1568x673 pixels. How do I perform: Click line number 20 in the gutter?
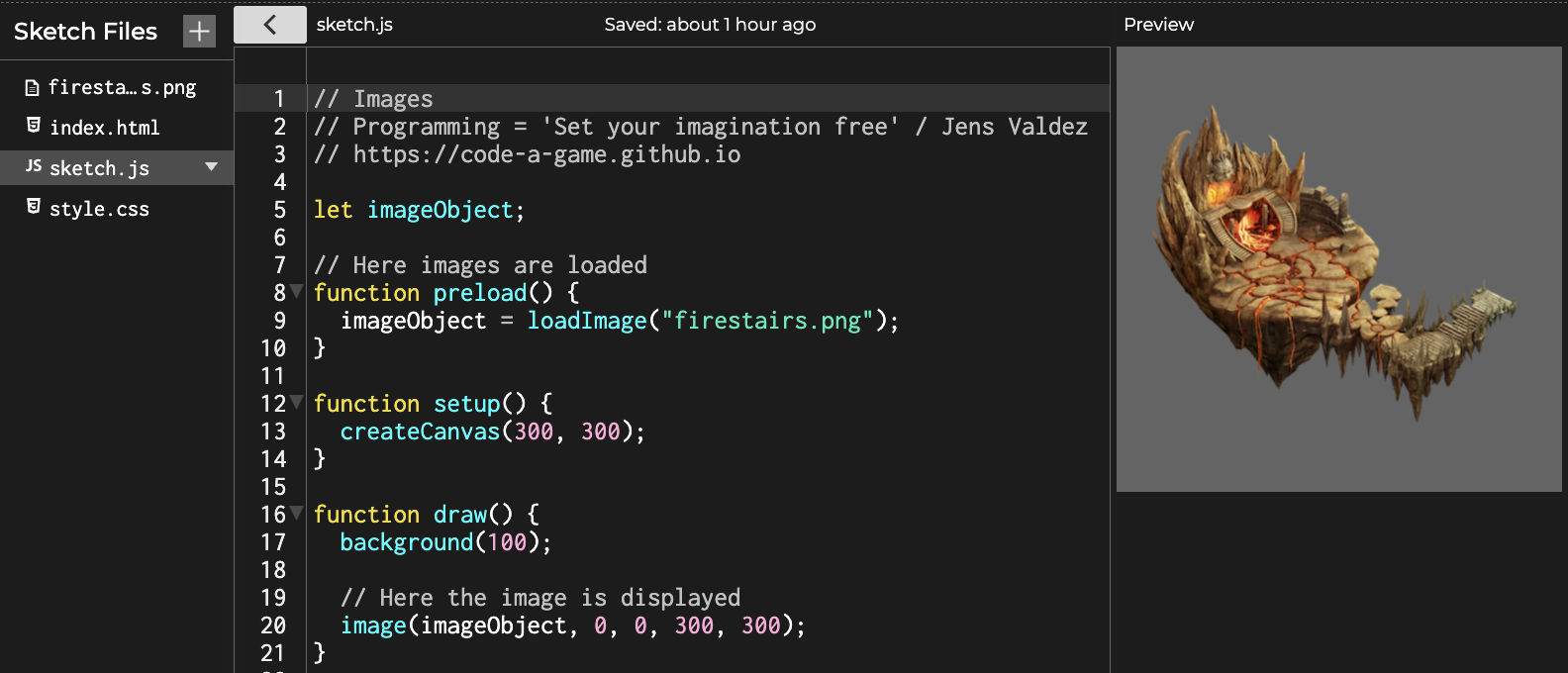tap(273, 625)
